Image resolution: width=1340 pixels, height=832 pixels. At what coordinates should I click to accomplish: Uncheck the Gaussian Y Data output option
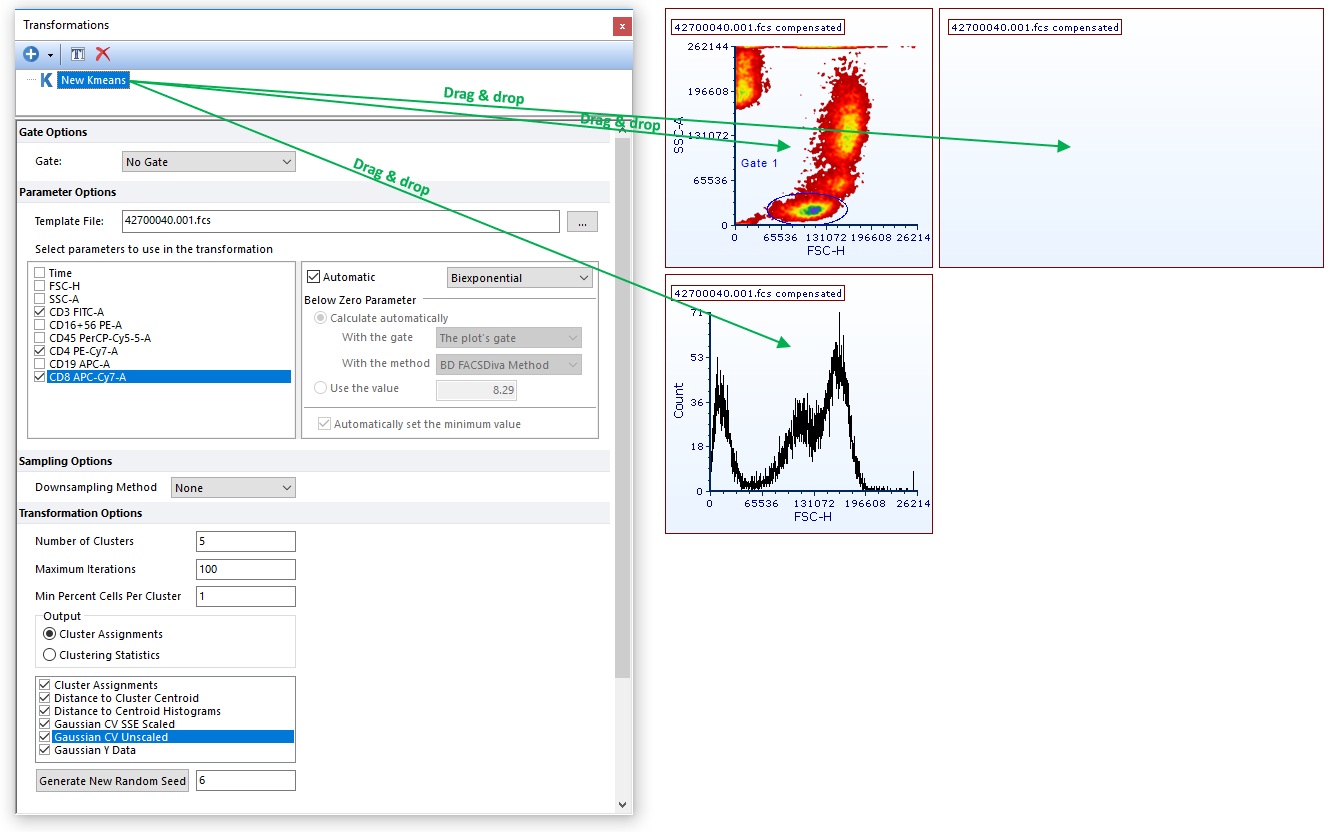(44, 750)
